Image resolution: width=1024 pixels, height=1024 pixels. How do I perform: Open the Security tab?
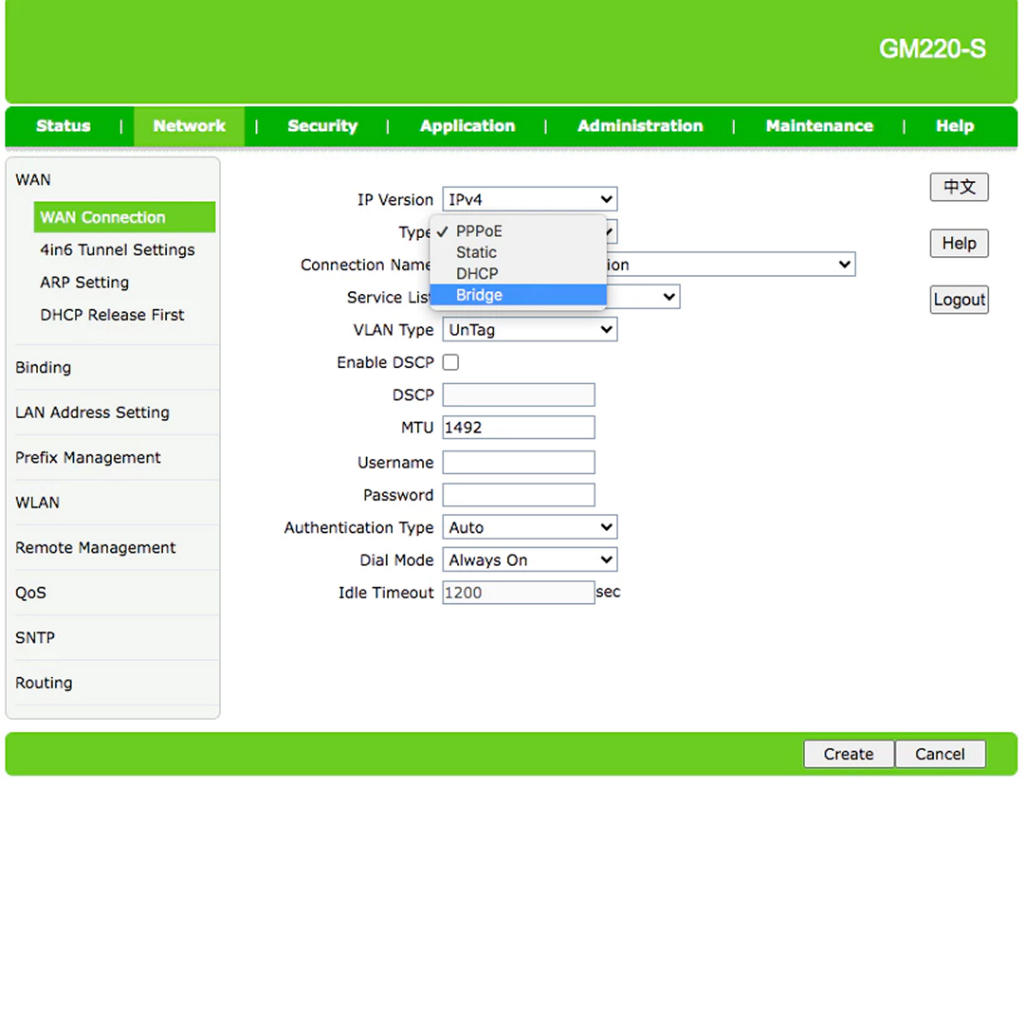(322, 126)
